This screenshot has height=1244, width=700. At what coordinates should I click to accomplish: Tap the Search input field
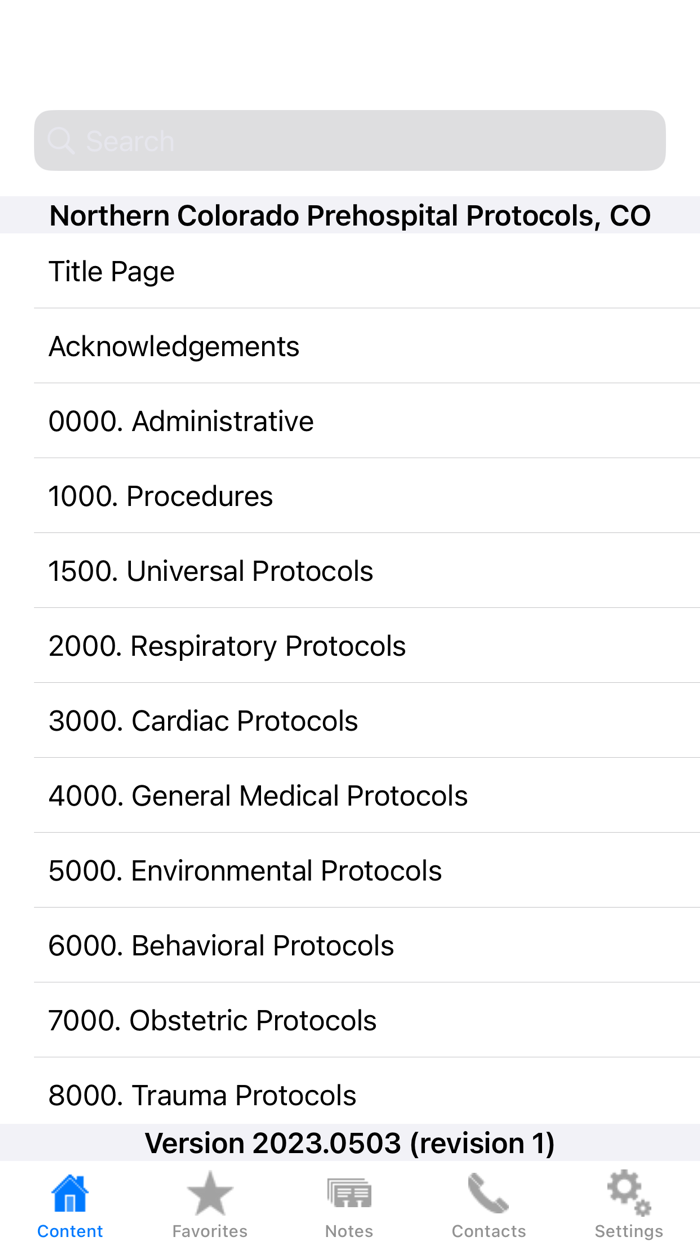click(350, 140)
